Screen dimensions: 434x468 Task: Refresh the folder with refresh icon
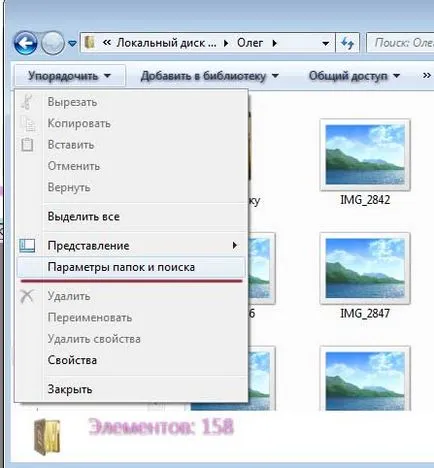347,43
